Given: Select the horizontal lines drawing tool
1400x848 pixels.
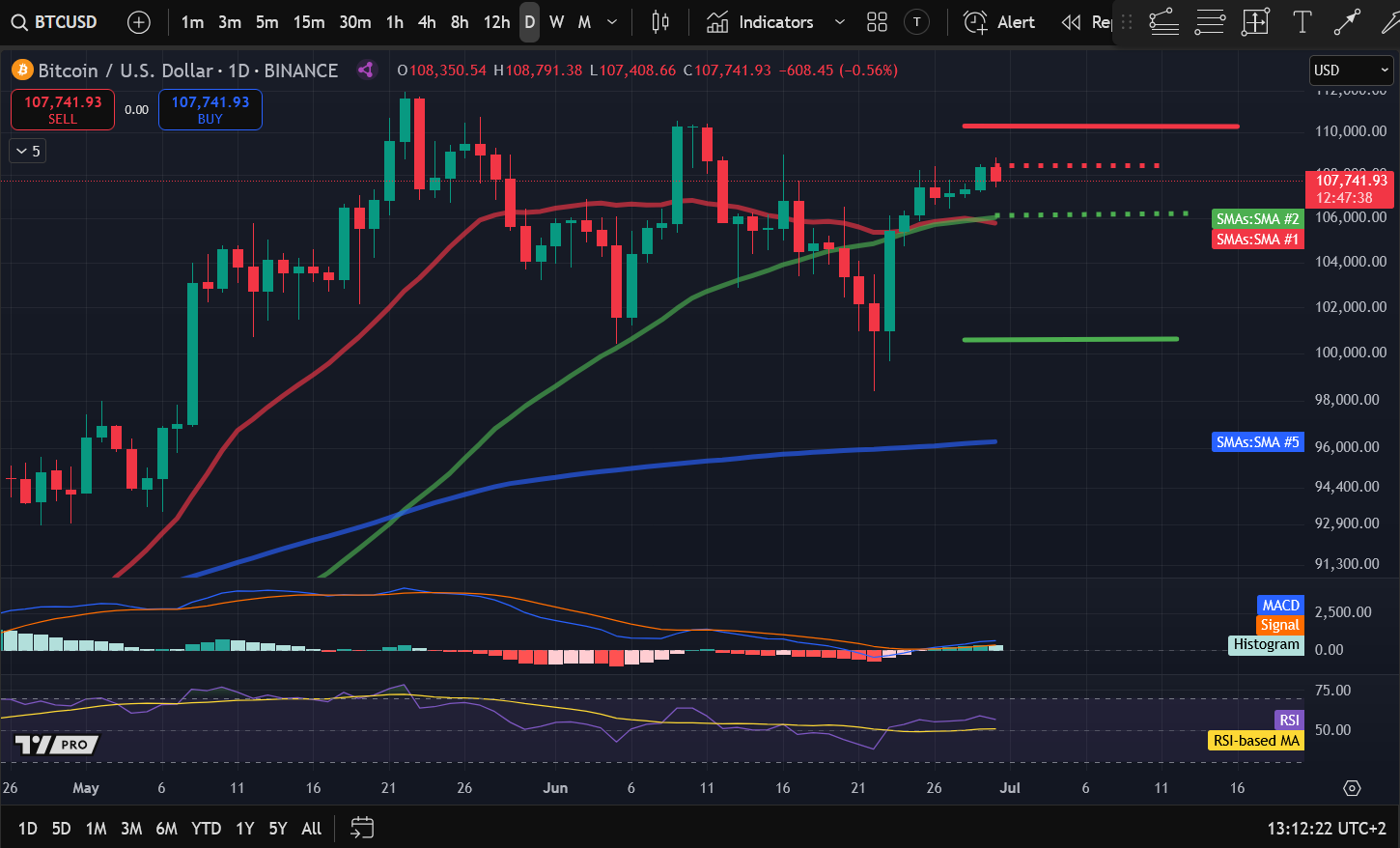Looking at the screenshot, I should (1210, 21).
